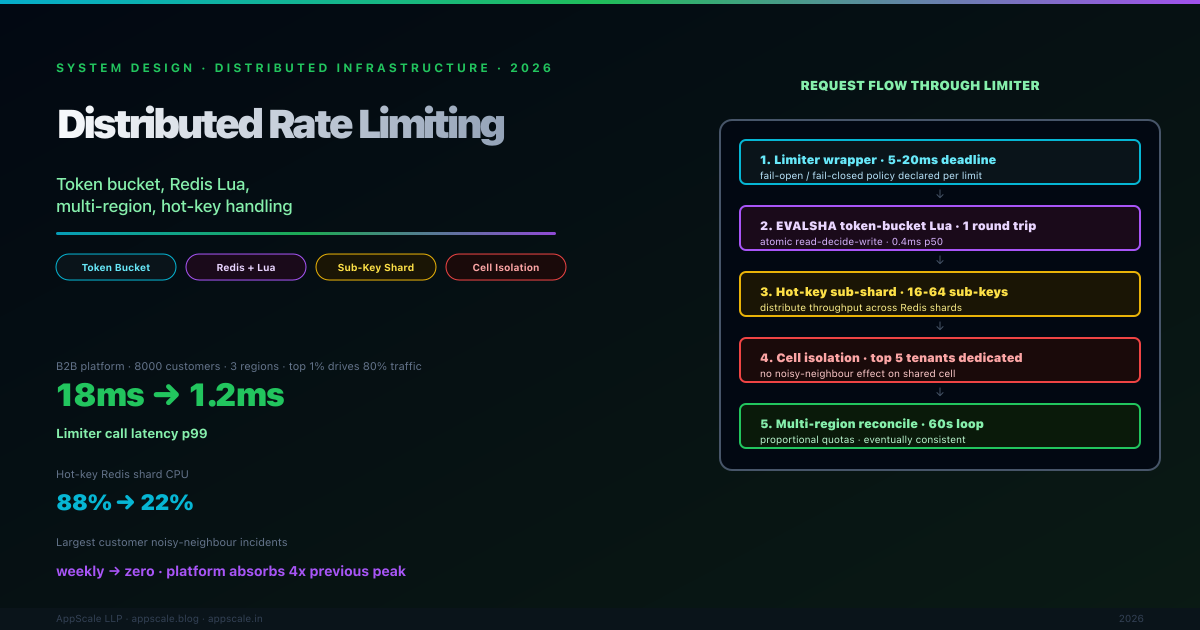
Task: Click the Distributed Rate Limiting title
Action: tap(280, 125)
